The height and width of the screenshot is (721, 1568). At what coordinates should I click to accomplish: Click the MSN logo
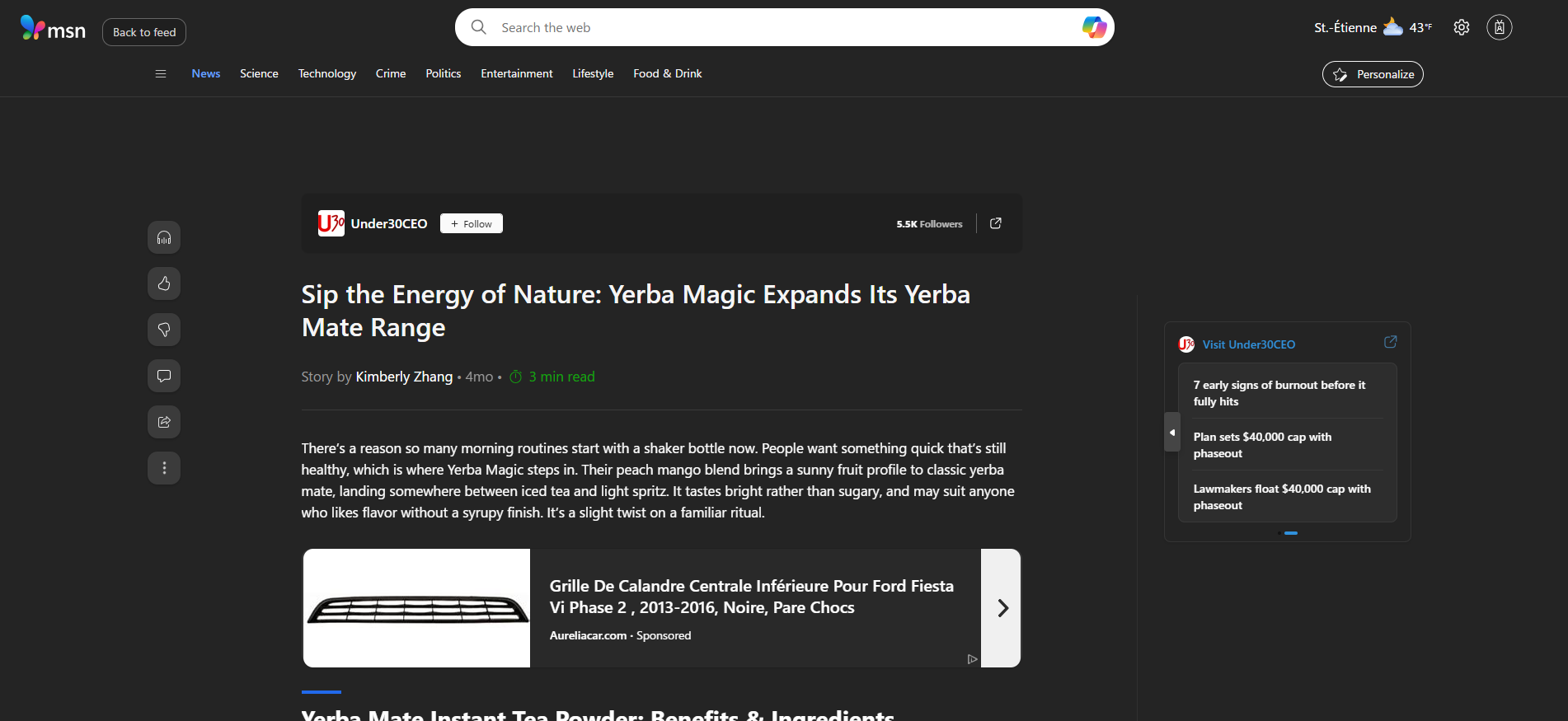[53, 29]
